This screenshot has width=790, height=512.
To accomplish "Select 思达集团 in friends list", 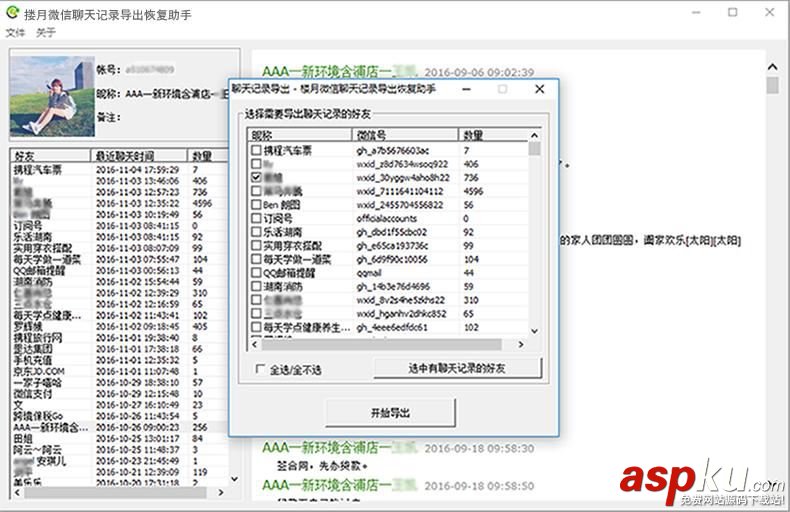I will click(33, 349).
